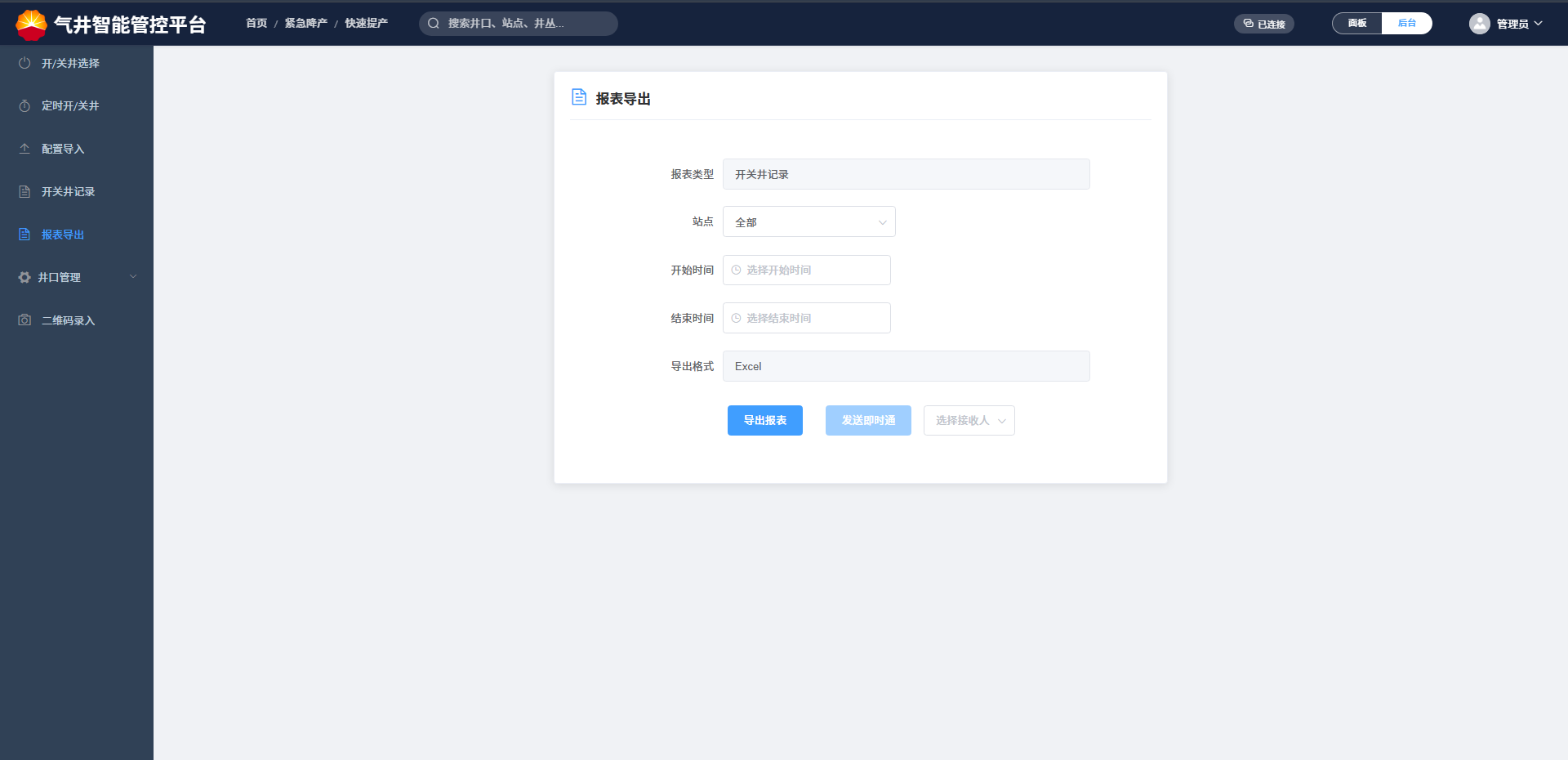This screenshot has width=1568, height=760.
Task: Click the 发送即时通 button
Action: click(x=868, y=421)
